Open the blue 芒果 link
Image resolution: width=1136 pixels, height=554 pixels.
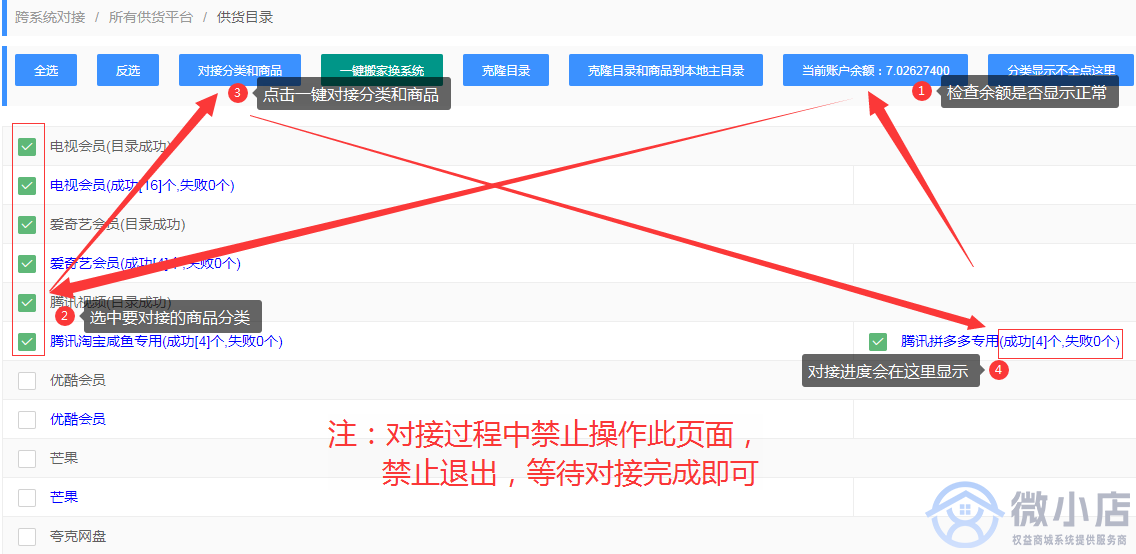click(x=64, y=498)
